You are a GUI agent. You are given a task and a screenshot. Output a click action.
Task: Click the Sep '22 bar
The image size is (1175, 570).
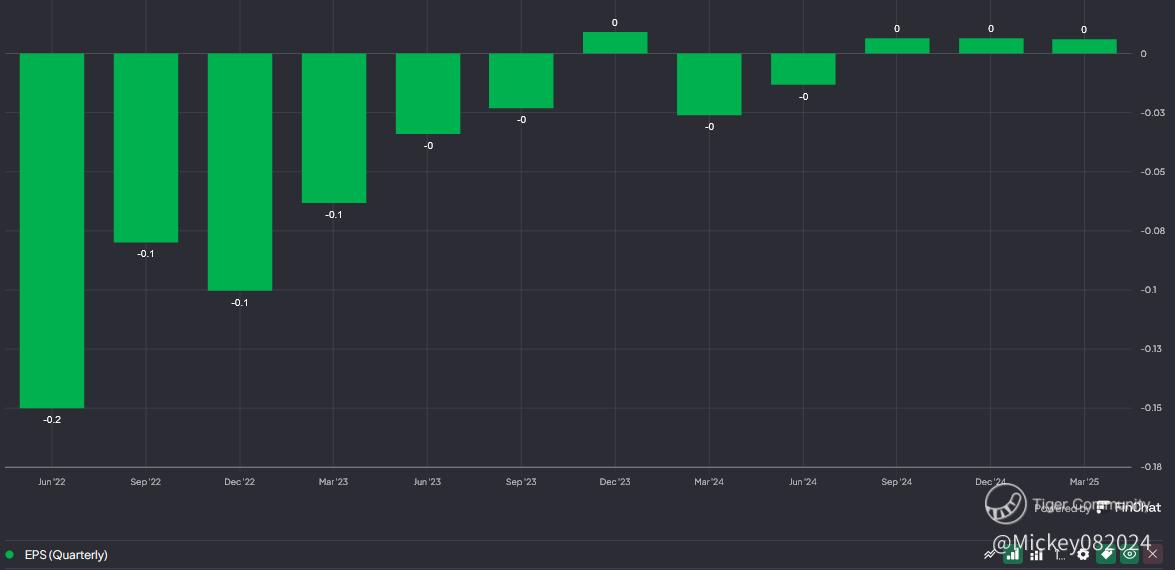point(146,147)
